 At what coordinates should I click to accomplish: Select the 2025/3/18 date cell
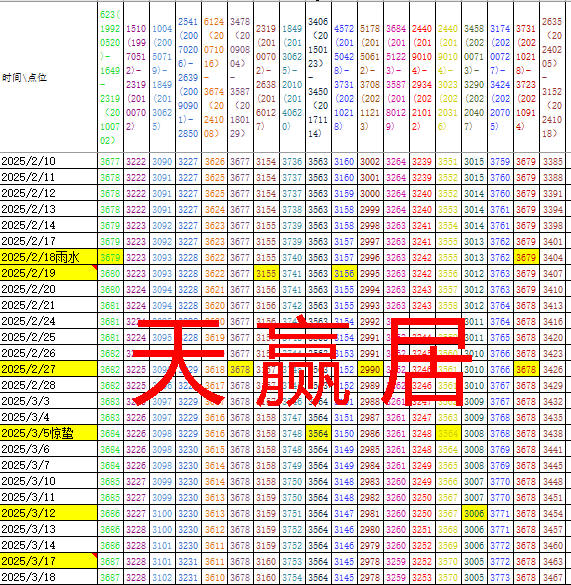(x=49, y=577)
